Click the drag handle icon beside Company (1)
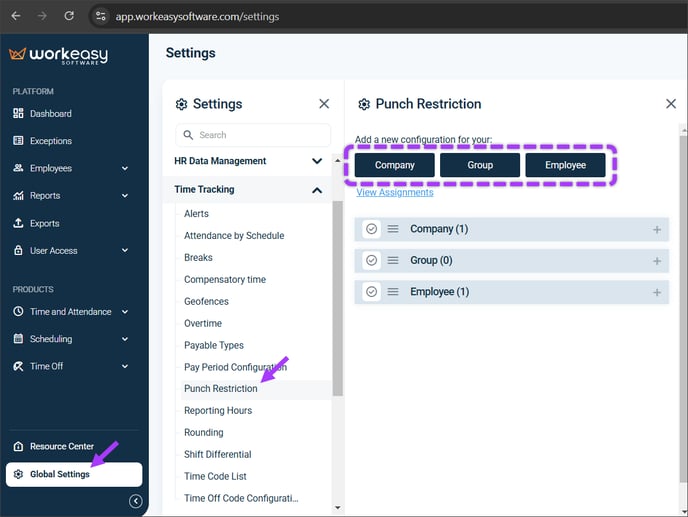Viewport: 688px width, 517px height. click(x=393, y=229)
